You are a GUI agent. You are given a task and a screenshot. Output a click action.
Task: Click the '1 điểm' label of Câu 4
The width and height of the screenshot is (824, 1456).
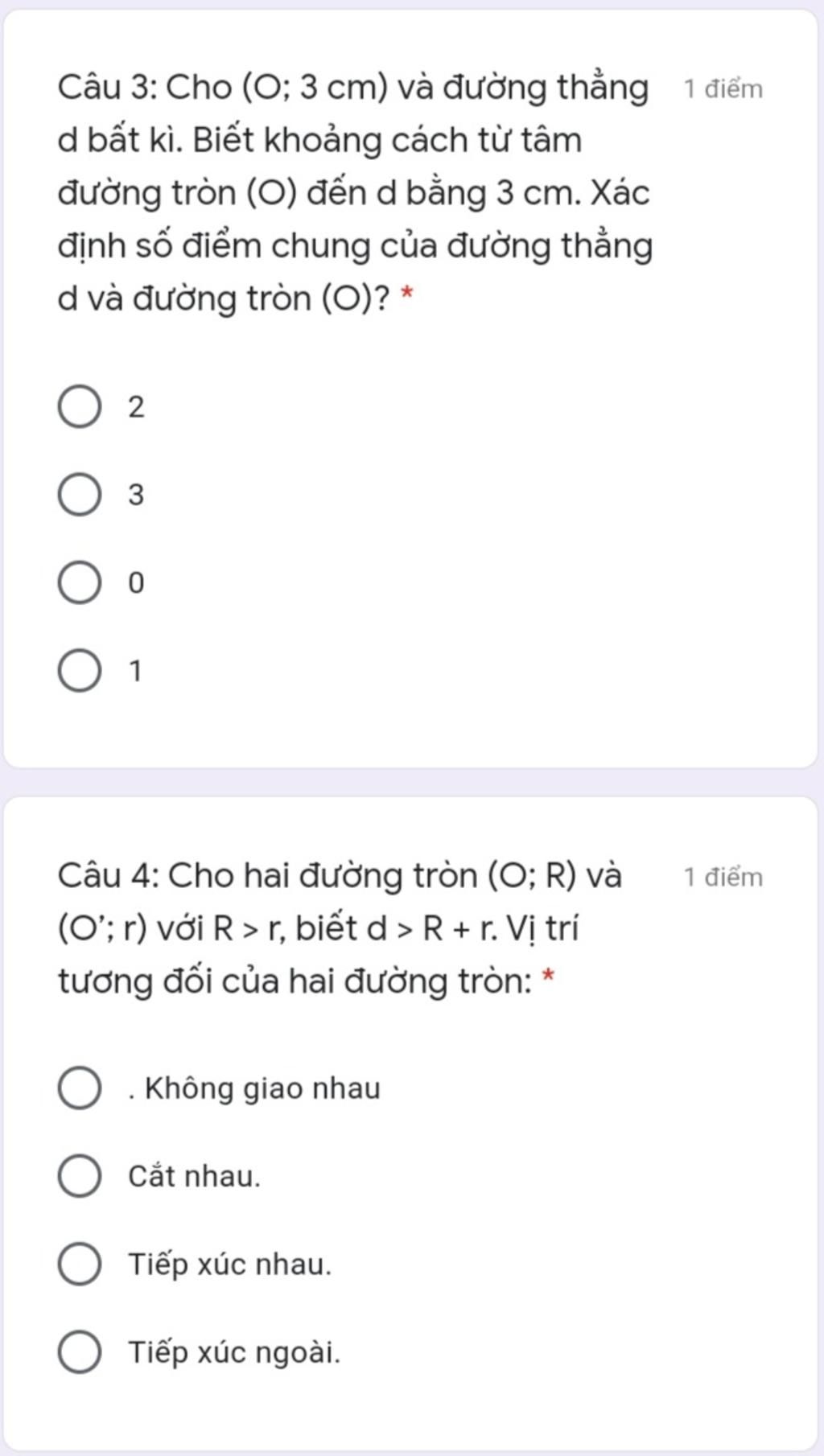[723, 877]
